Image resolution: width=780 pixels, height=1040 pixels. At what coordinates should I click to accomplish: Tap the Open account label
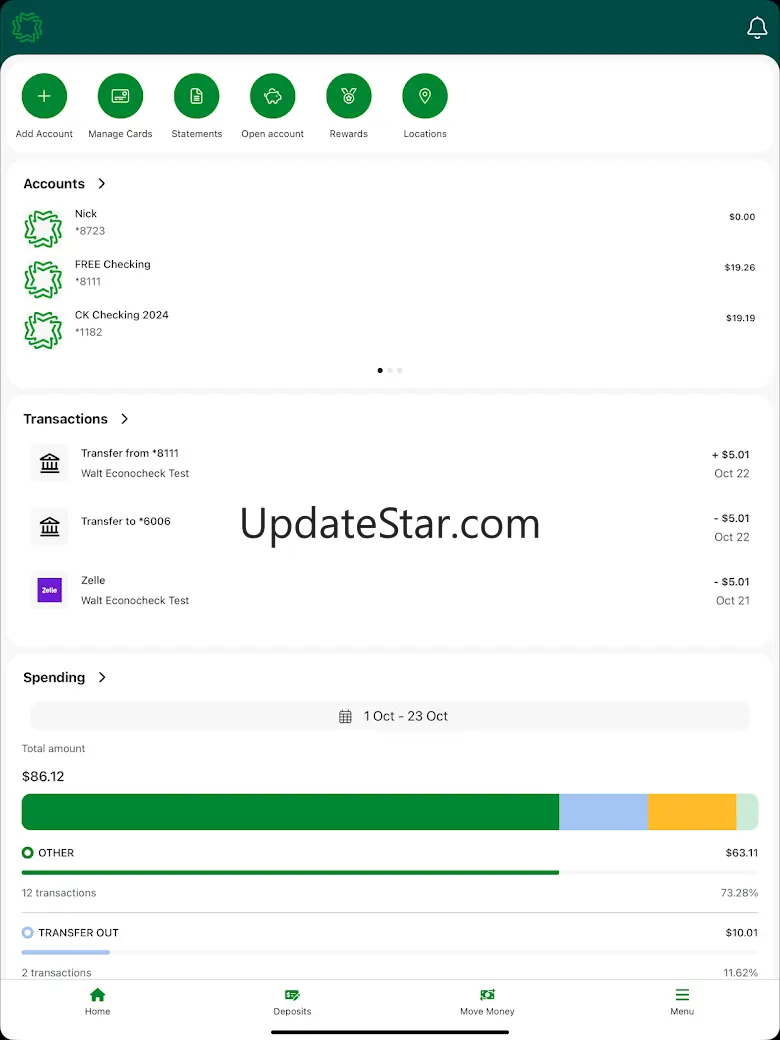(x=273, y=134)
